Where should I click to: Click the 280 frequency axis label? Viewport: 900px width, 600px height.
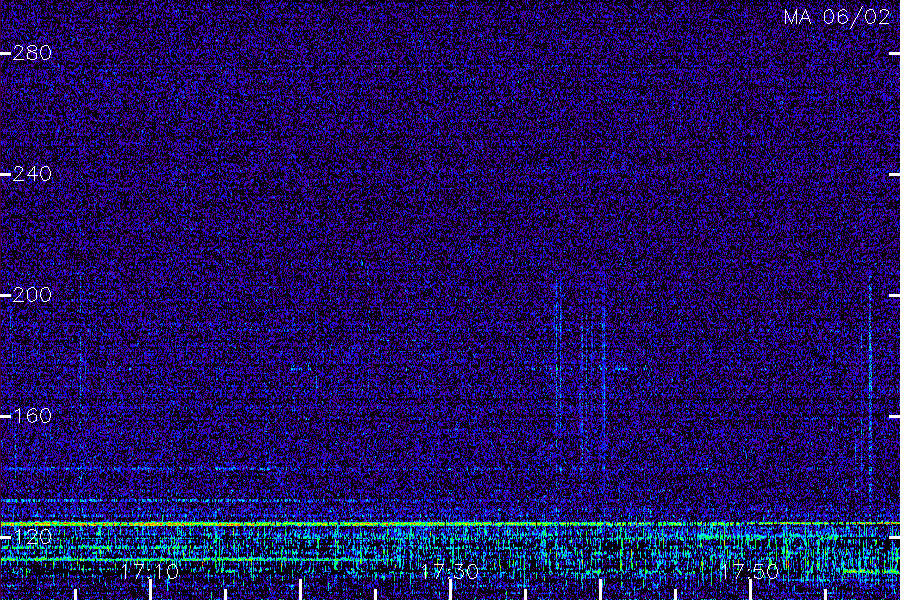point(32,53)
